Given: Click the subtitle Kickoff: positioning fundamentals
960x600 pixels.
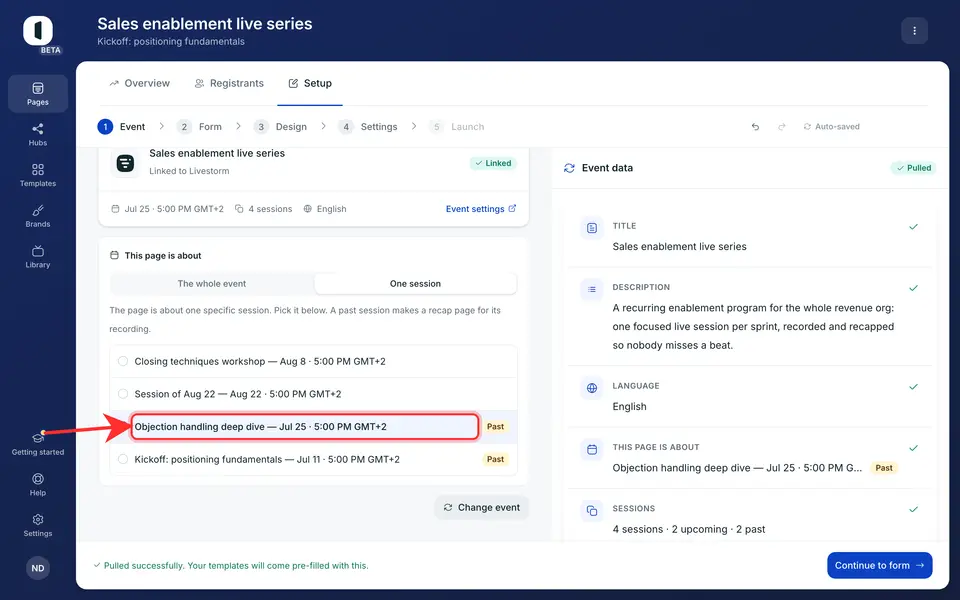Looking at the screenshot, I should [x=171, y=42].
